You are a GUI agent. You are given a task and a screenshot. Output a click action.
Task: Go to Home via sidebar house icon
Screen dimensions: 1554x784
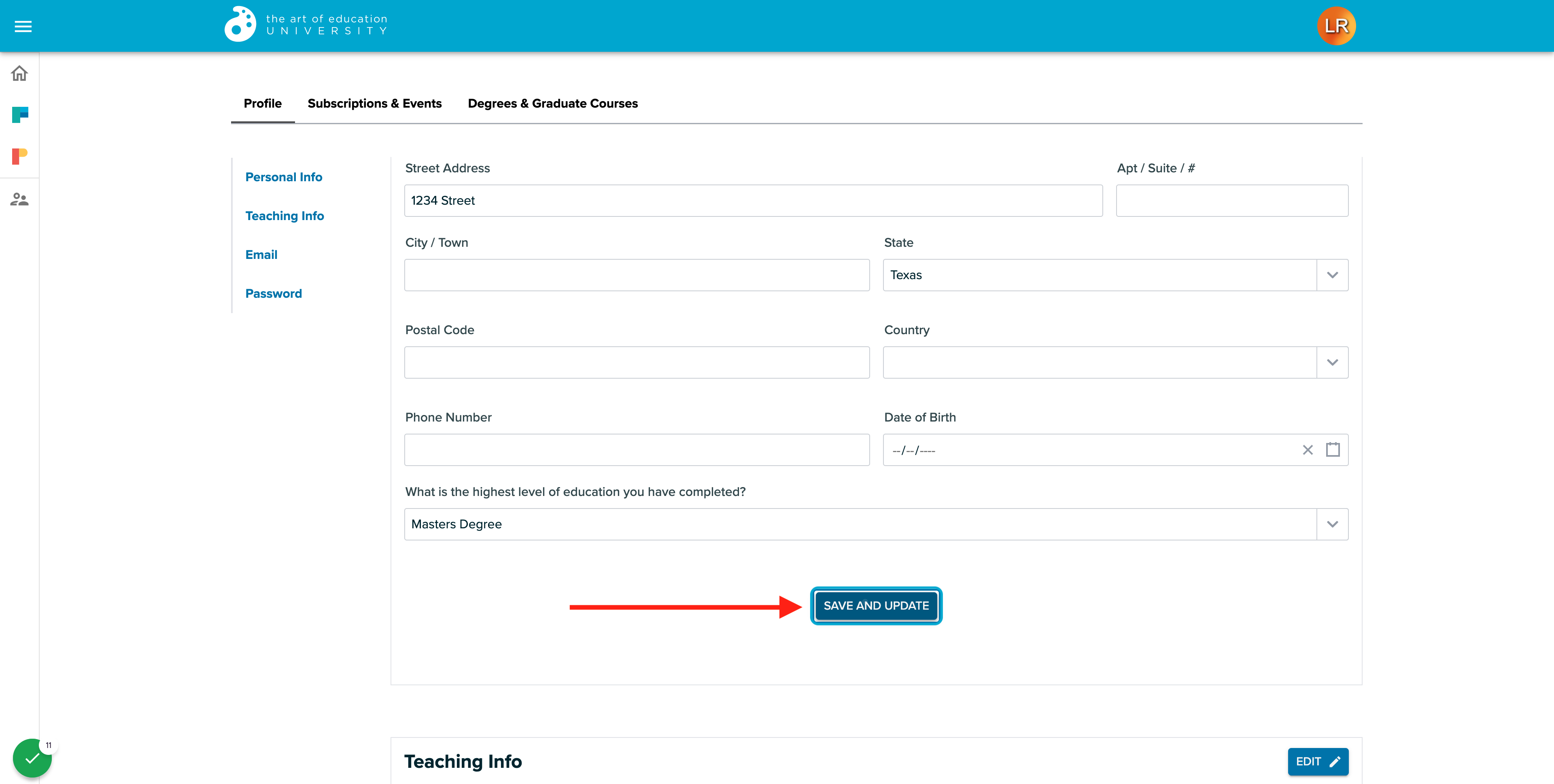coord(19,73)
